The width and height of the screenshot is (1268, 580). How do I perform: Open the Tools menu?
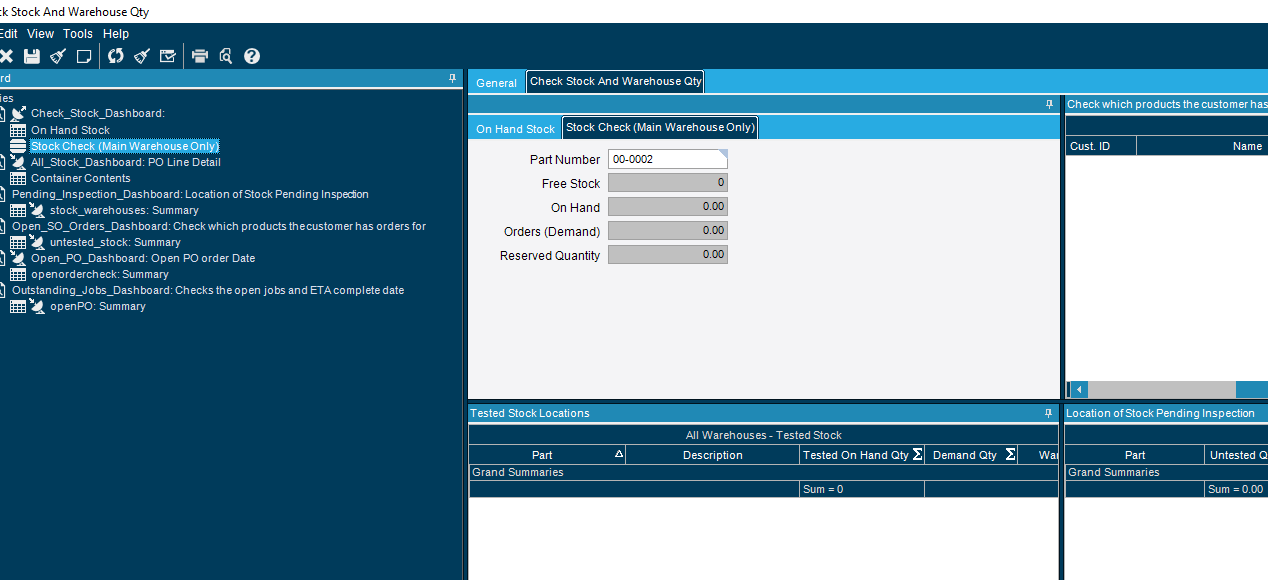(x=78, y=34)
